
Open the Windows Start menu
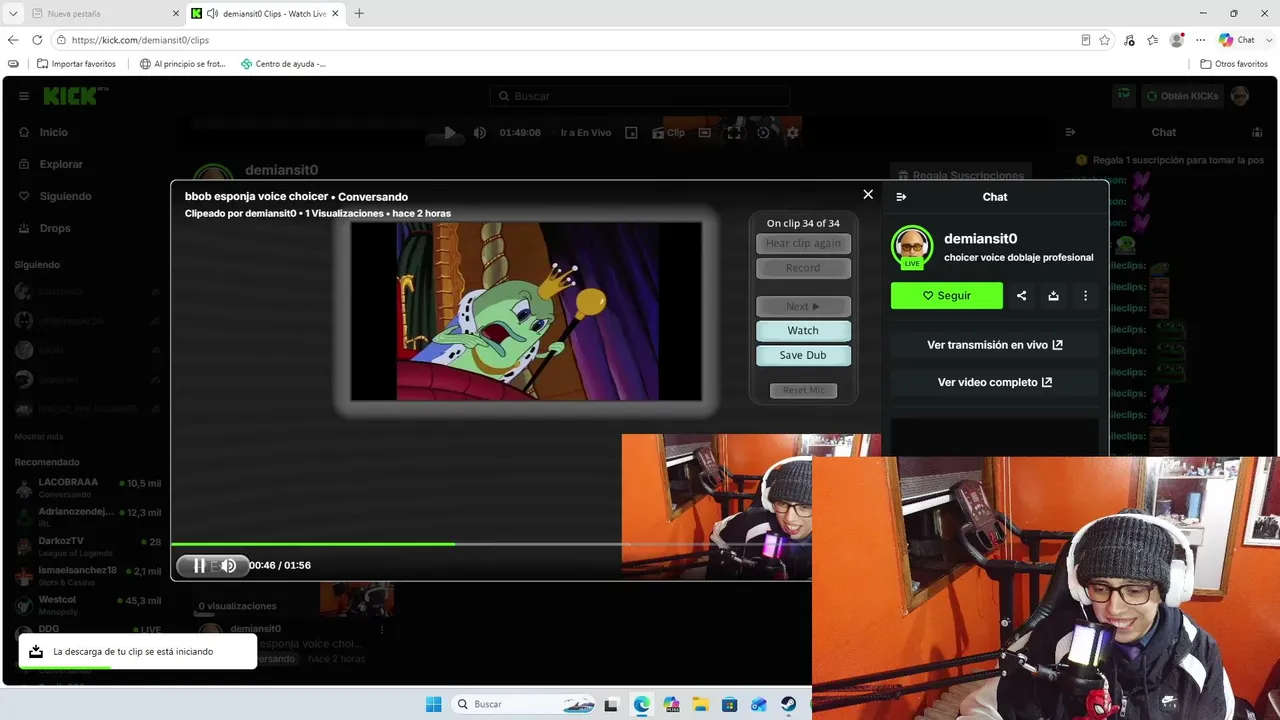tap(434, 704)
